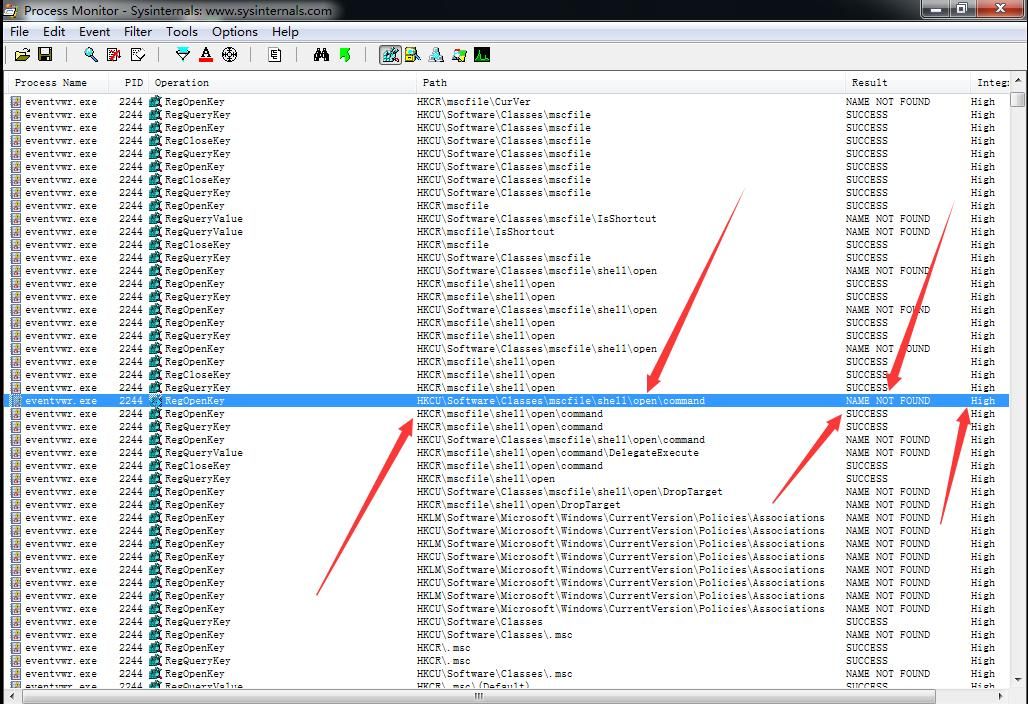Click NAME NOT FOUND in HKCR\mscfile\CurVer row
The width and height of the screenshot is (1028, 704).
coord(888,102)
